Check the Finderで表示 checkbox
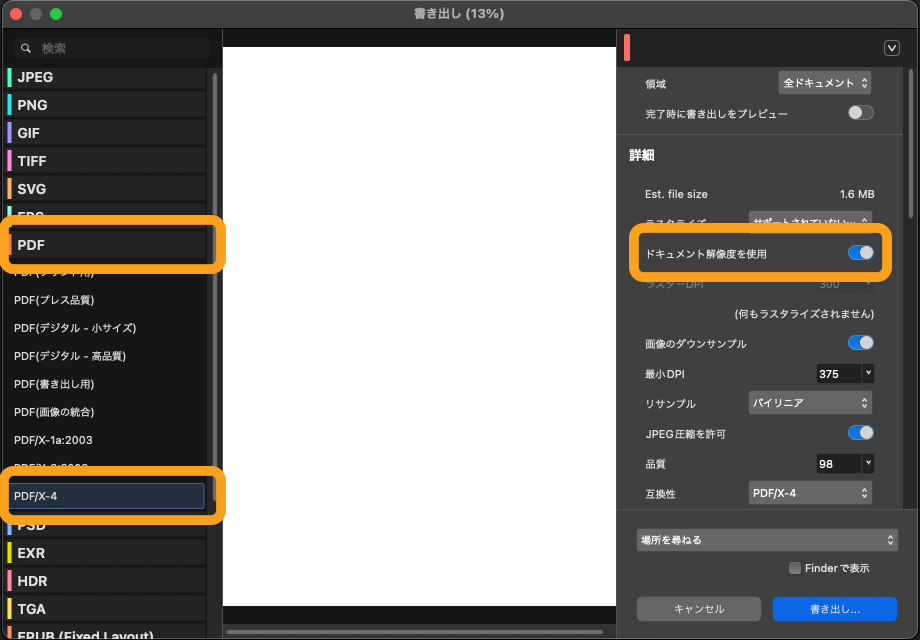 (x=795, y=568)
